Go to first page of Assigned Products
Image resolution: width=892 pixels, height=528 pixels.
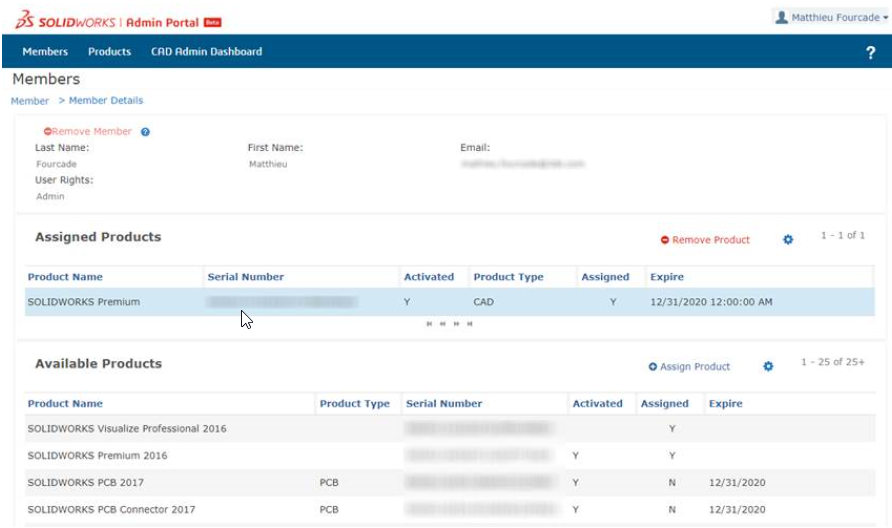click(x=429, y=324)
